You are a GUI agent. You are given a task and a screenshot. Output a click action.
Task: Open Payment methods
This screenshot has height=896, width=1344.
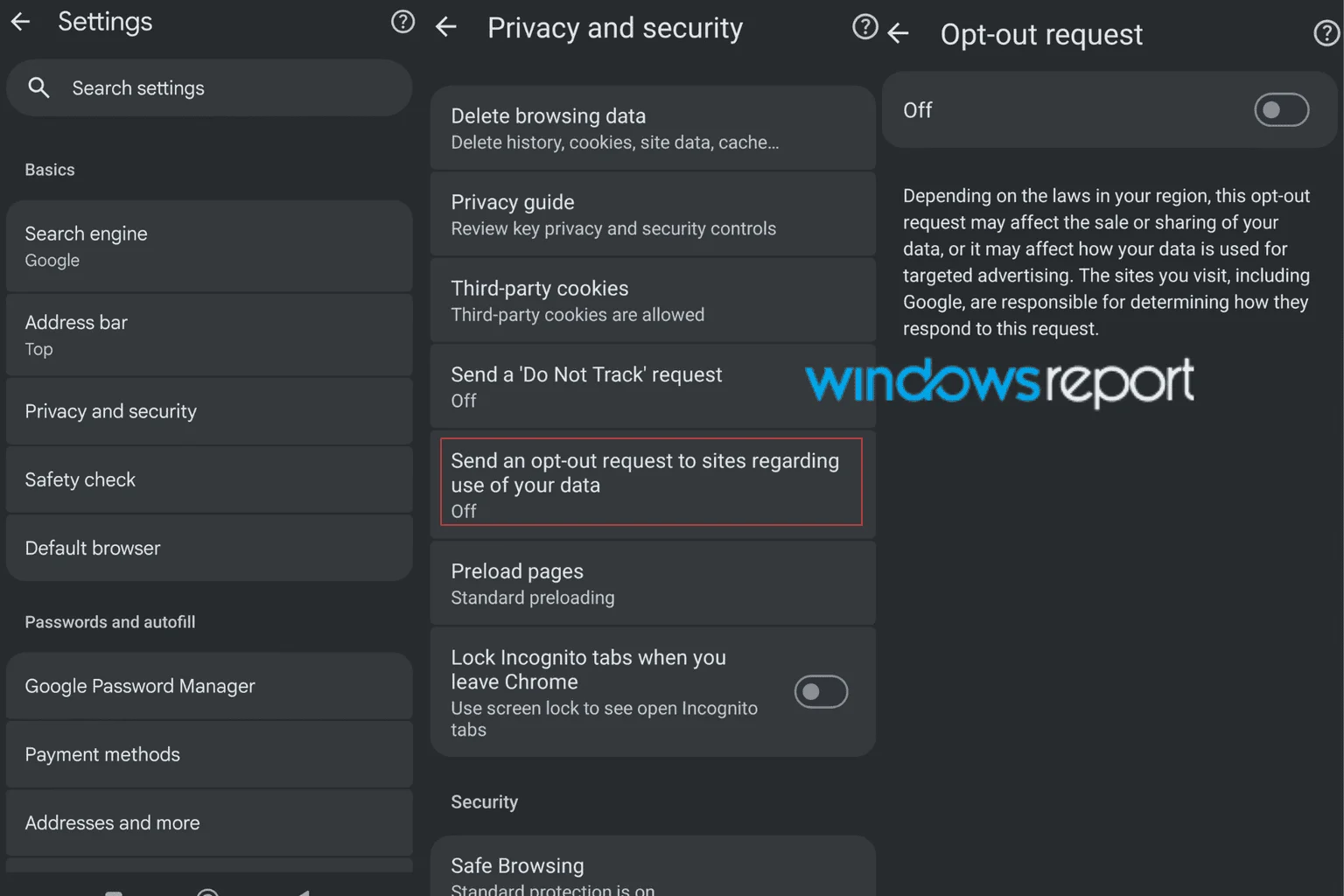point(209,754)
